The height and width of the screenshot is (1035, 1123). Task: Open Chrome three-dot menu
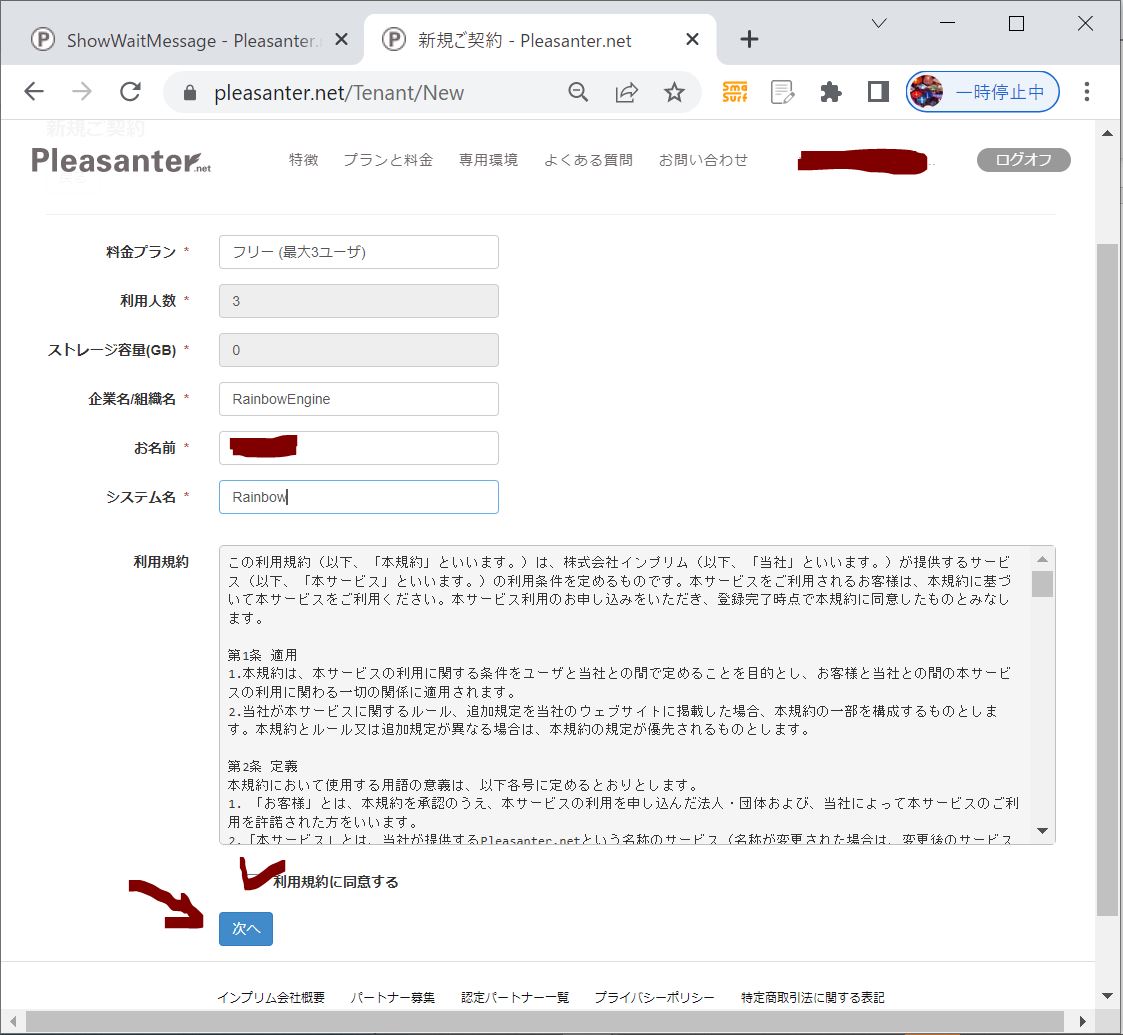(1086, 92)
